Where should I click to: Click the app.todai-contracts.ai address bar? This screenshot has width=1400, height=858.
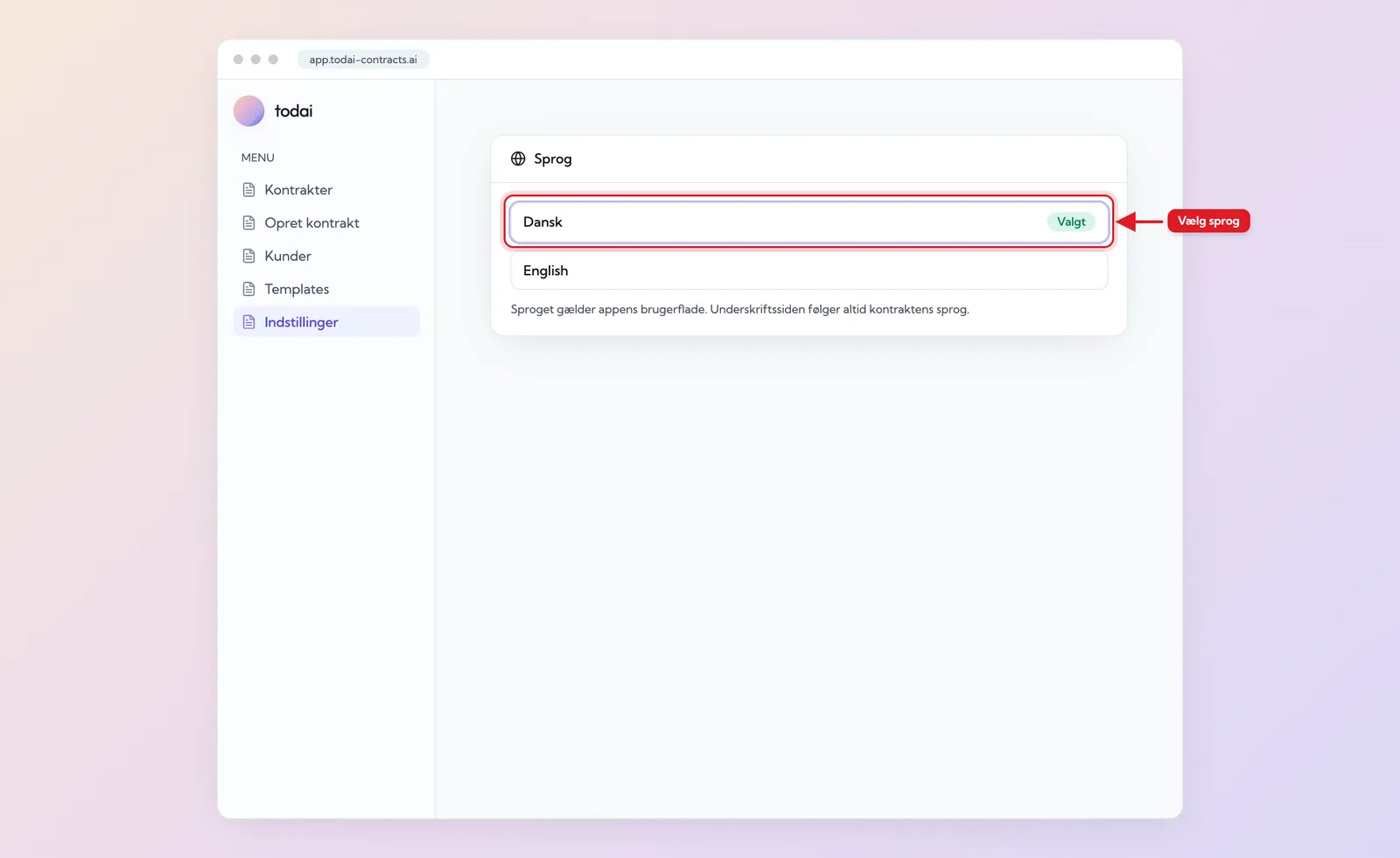[363, 60]
